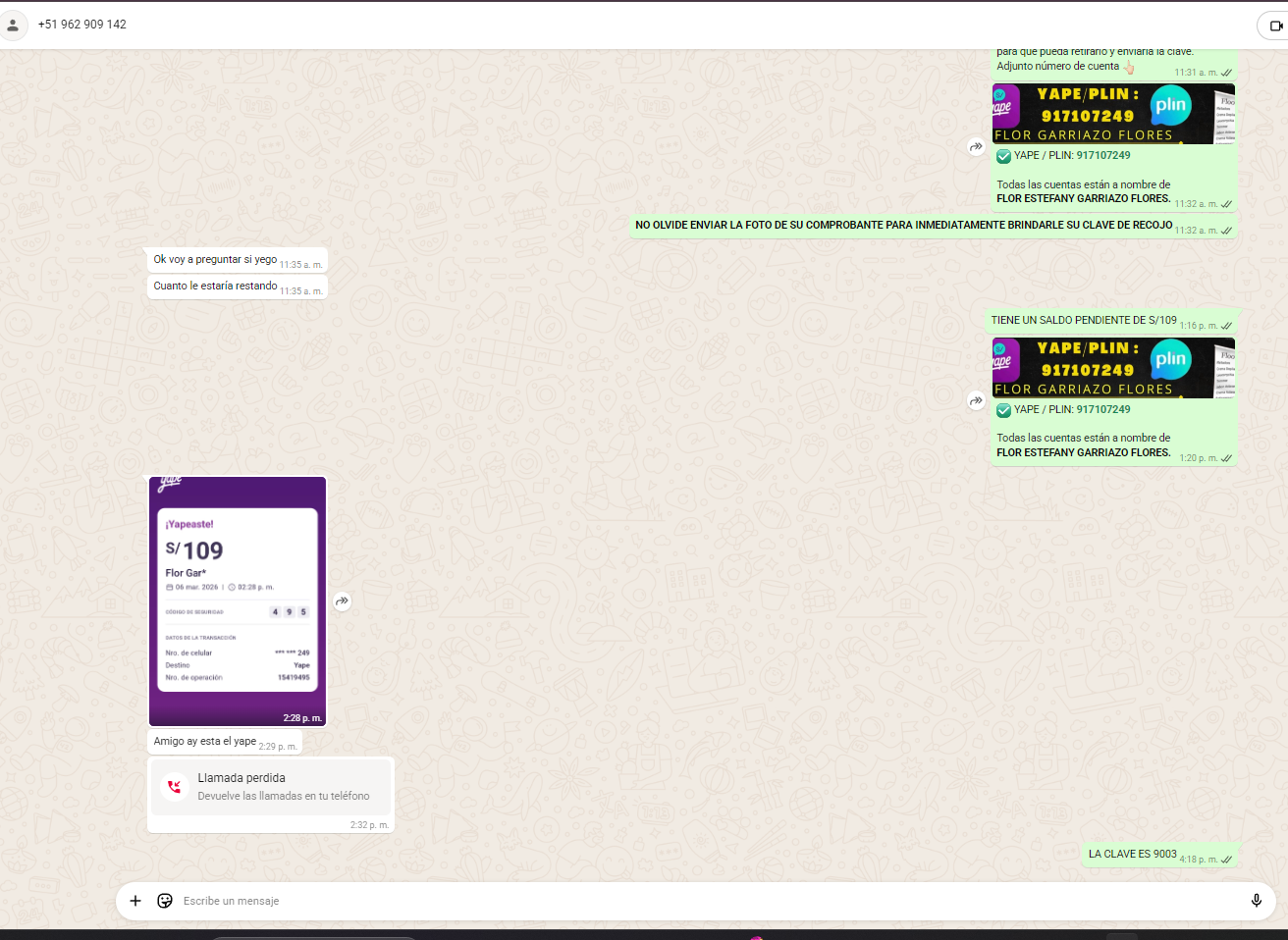1288x940 pixels.
Task: Focus the 'Escribe un mensaje' input field
Action: [x=687, y=901]
